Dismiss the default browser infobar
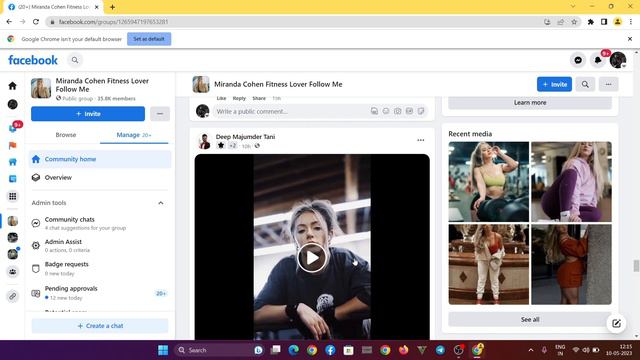Viewport: 640px width, 360px height. pyautogui.click(x=630, y=39)
